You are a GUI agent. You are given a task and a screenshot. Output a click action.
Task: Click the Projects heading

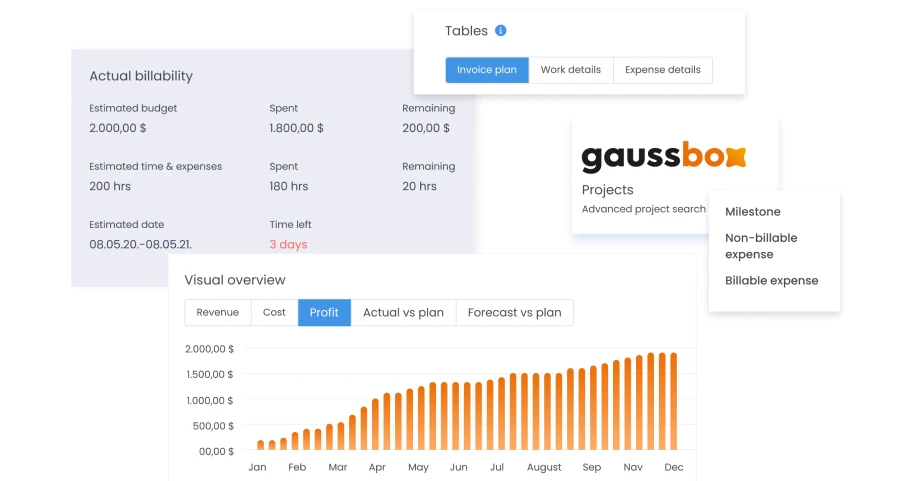pyautogui.click(x=607, y=190)
